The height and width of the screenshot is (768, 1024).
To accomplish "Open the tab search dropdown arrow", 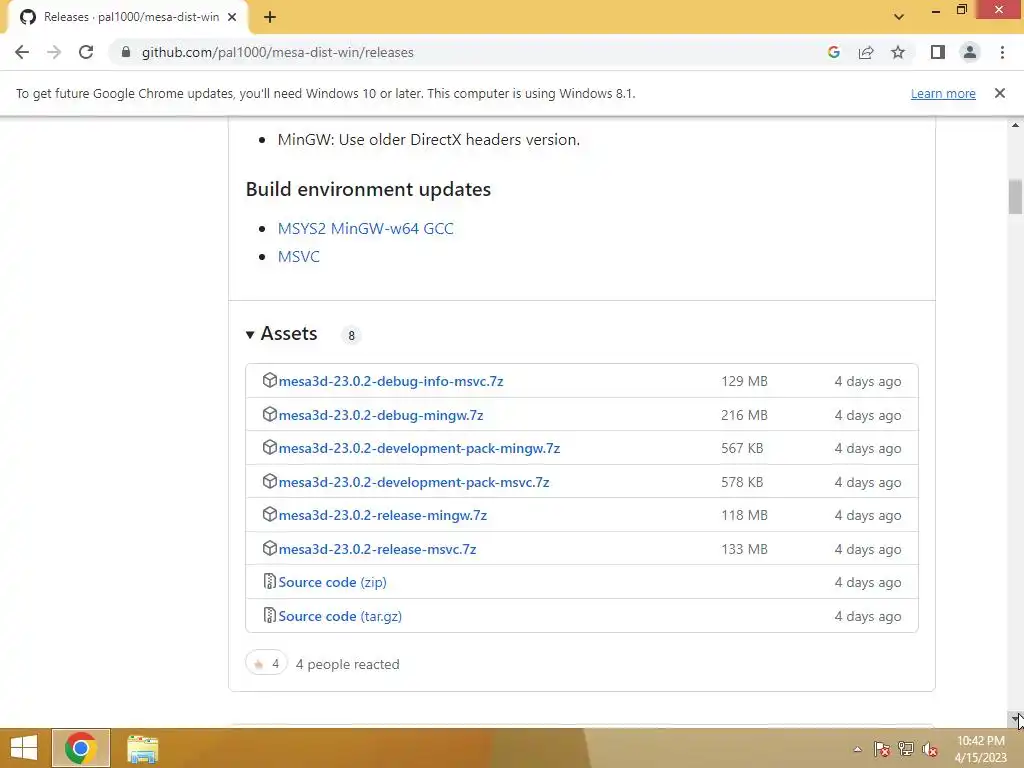I will (899, 17).
